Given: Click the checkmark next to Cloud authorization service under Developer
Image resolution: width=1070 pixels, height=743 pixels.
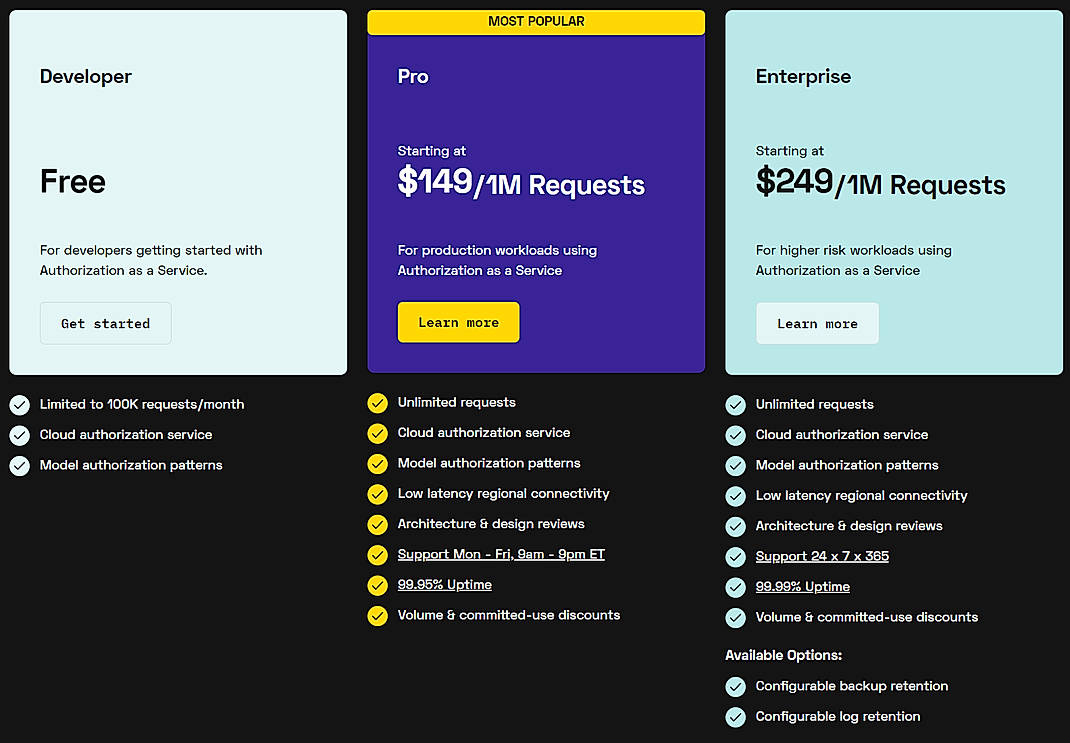Looking at the screenshot, I should [x=19, y=435].
